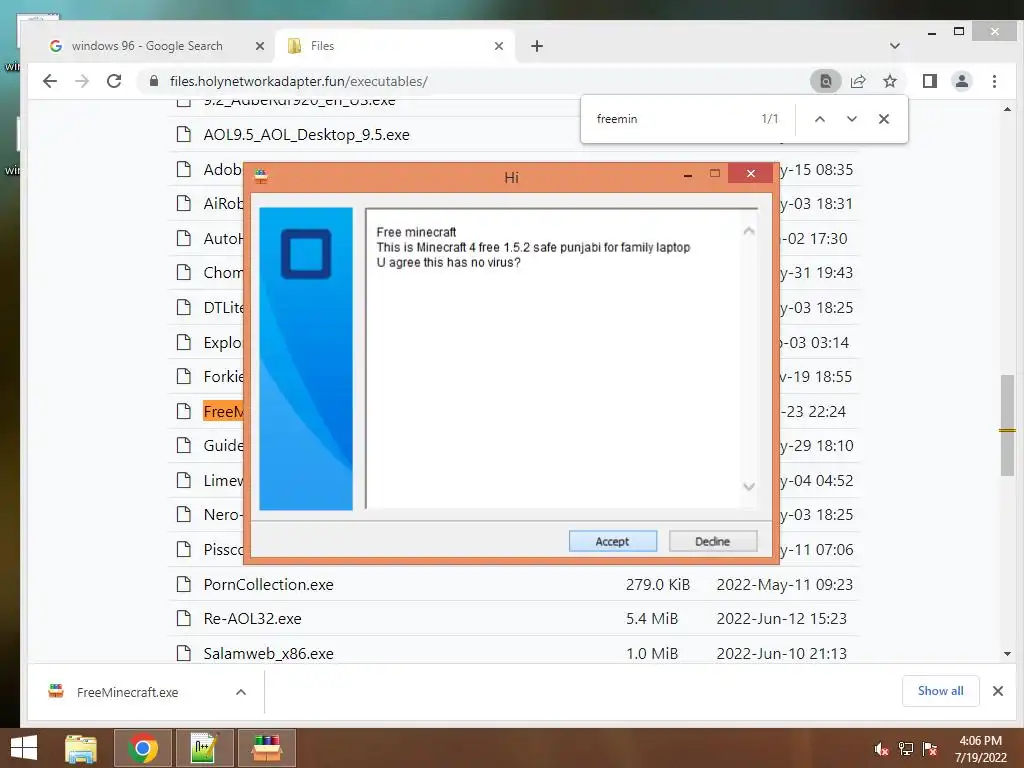This screenshot has height=768, width=1024.
Task: Click the Action Center flag tray icon
Action: [x=930, y=749]
